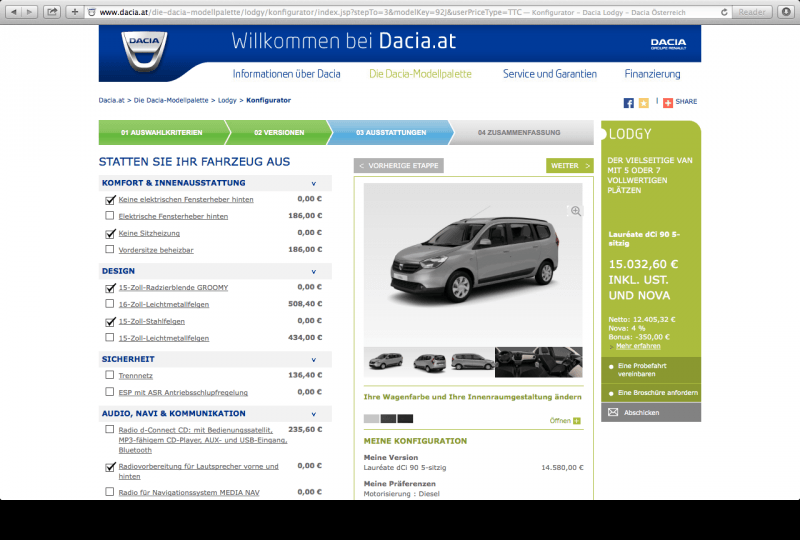Share the page on Facebook

629,103
